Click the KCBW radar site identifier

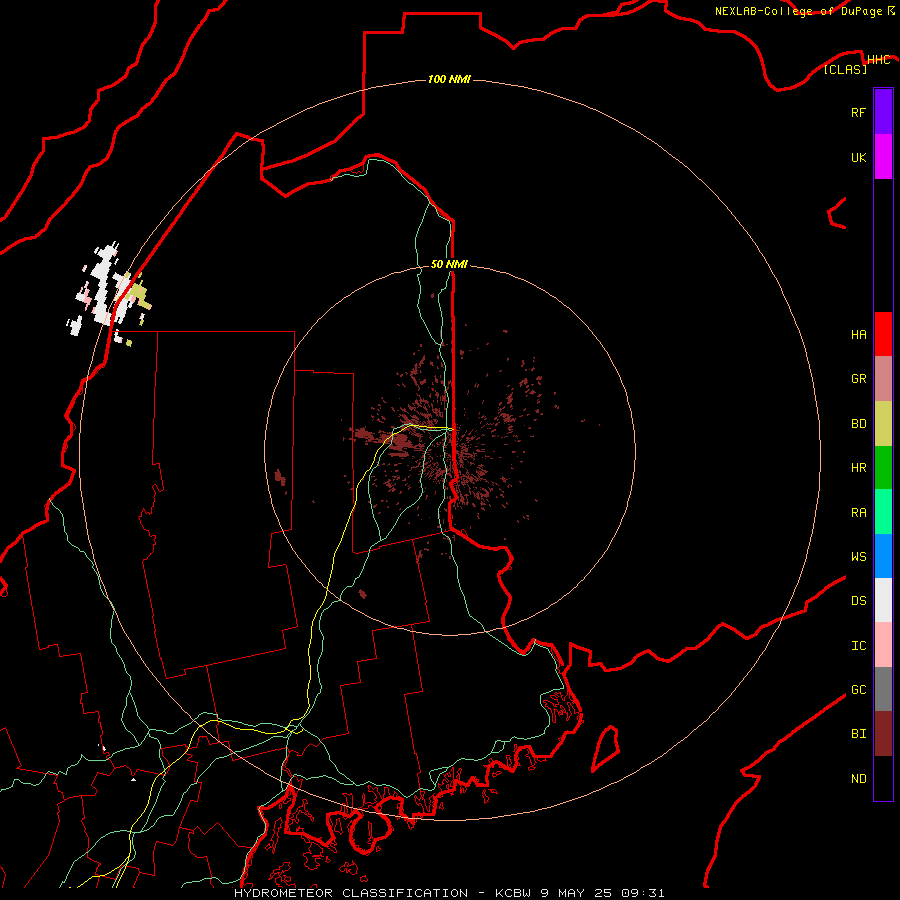(x=513, y=893)
